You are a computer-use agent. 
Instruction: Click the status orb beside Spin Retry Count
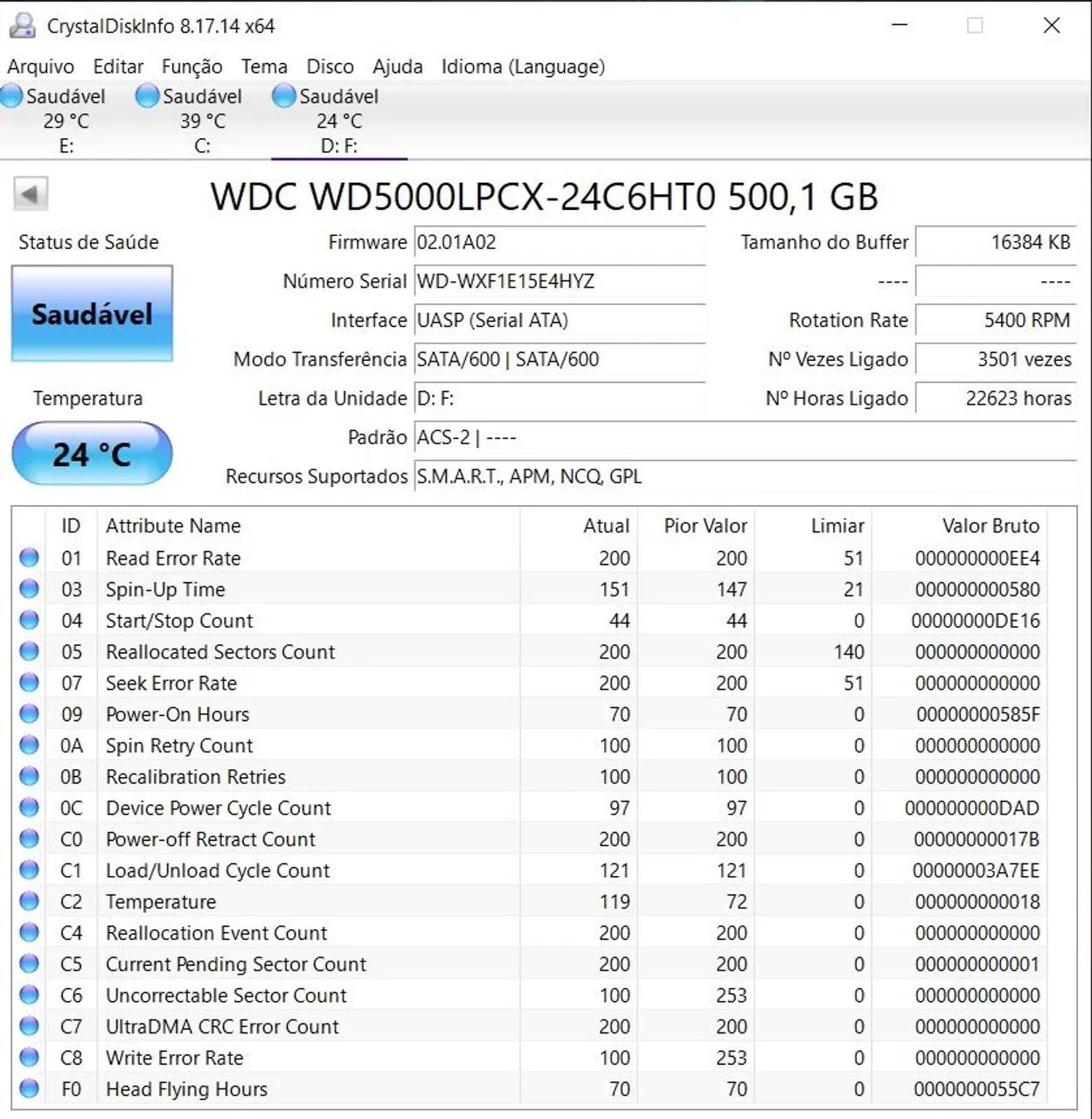tap(29, 746)
